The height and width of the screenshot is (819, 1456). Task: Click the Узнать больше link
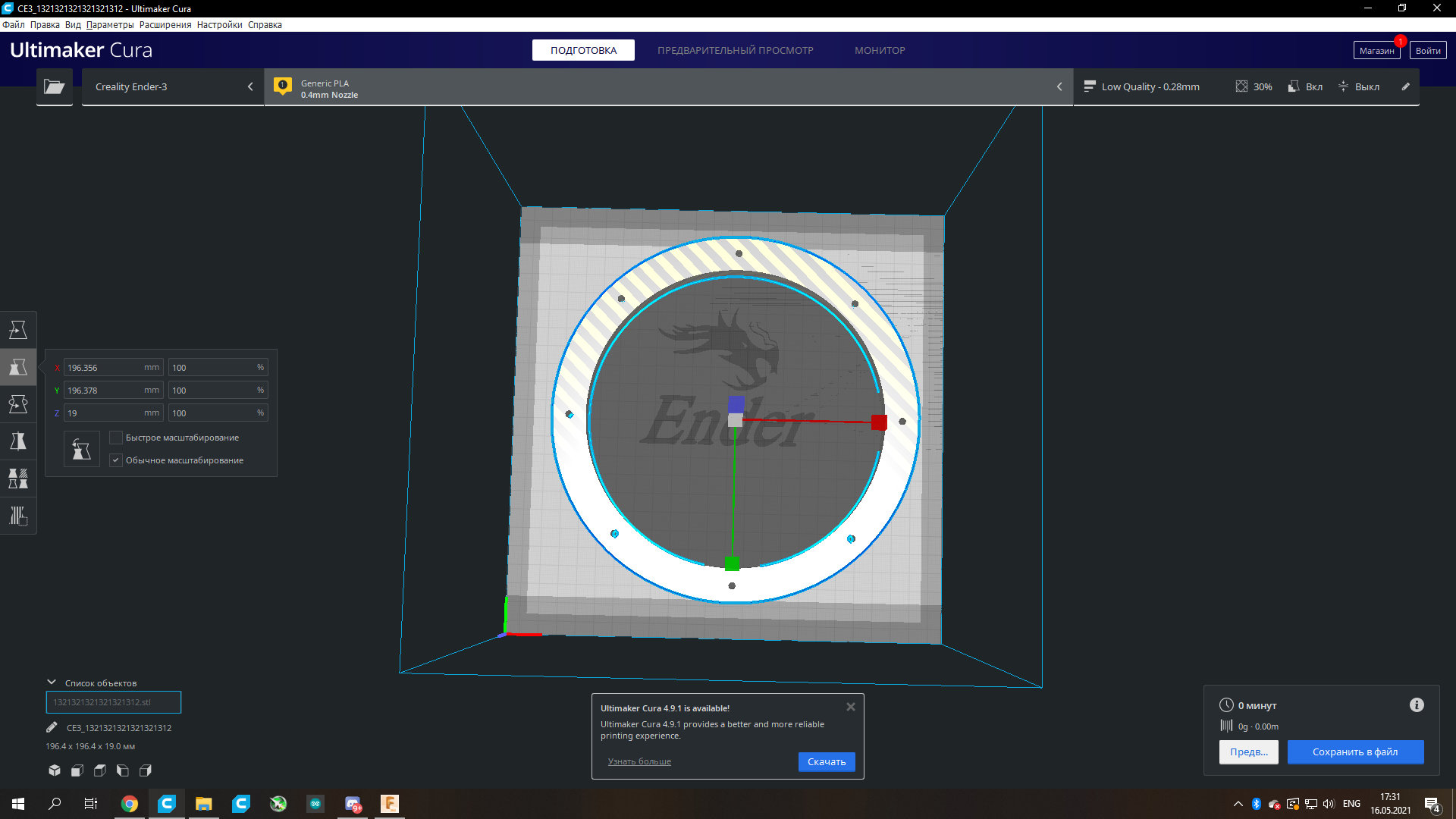(639, 761)
